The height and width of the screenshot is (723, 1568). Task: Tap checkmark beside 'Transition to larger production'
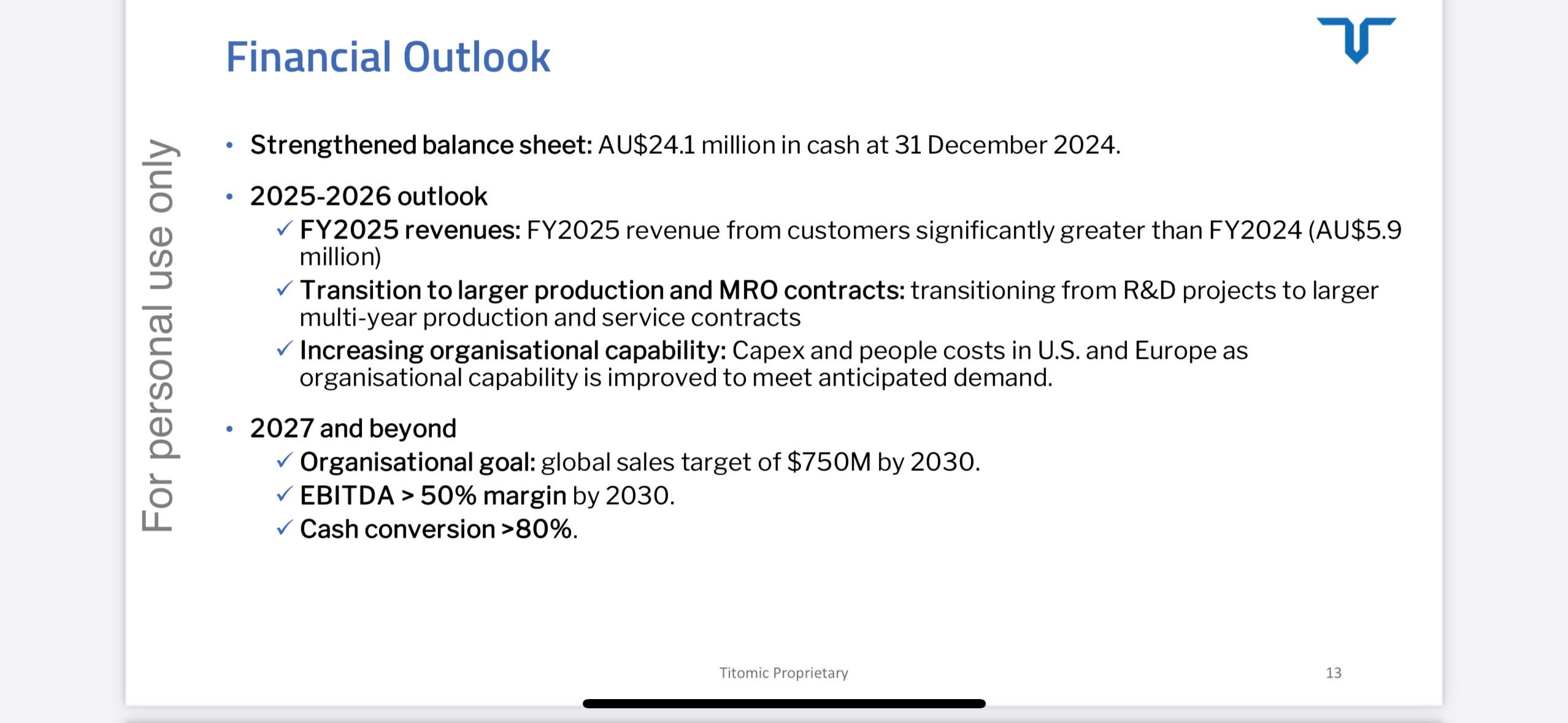[x=284, y=289]
